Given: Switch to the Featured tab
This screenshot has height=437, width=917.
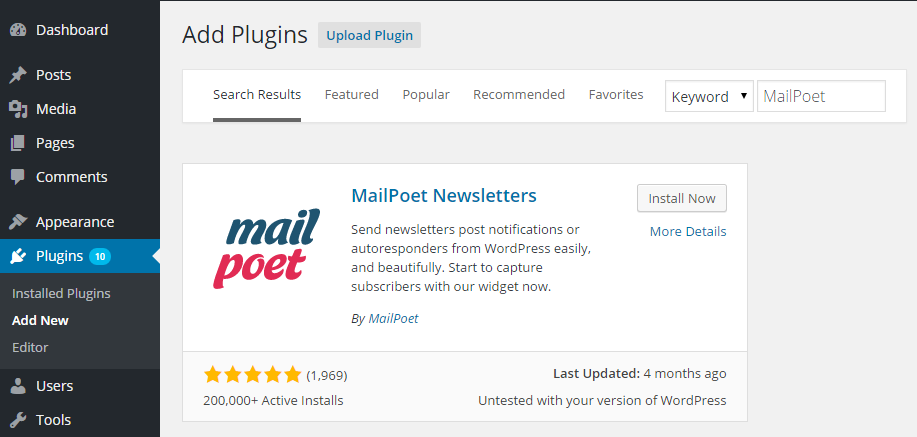Looking at the screenshot, I should pyautogui.click(x=351, y=94).
